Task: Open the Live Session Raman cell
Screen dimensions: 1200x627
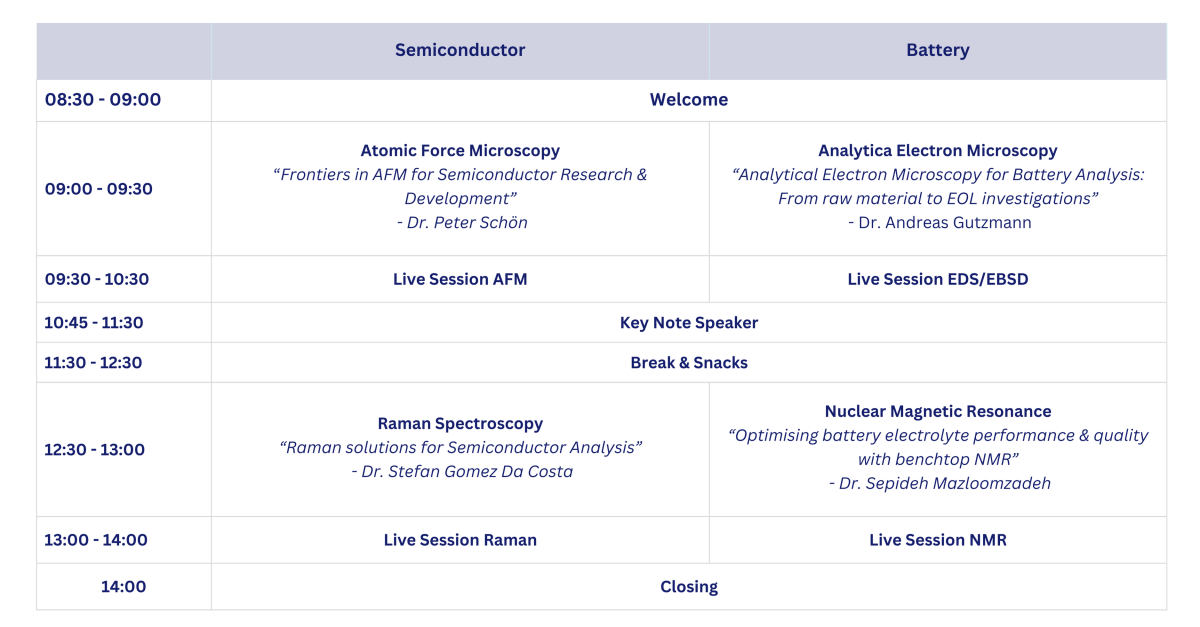Action: tap(460, 540)
